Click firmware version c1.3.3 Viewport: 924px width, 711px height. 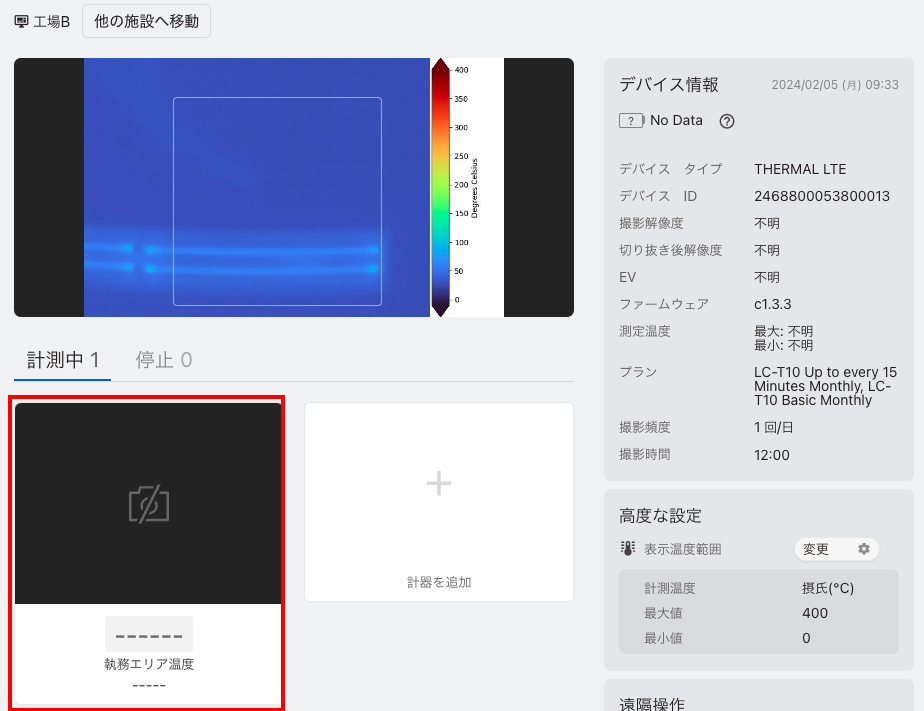pos(773,305)
